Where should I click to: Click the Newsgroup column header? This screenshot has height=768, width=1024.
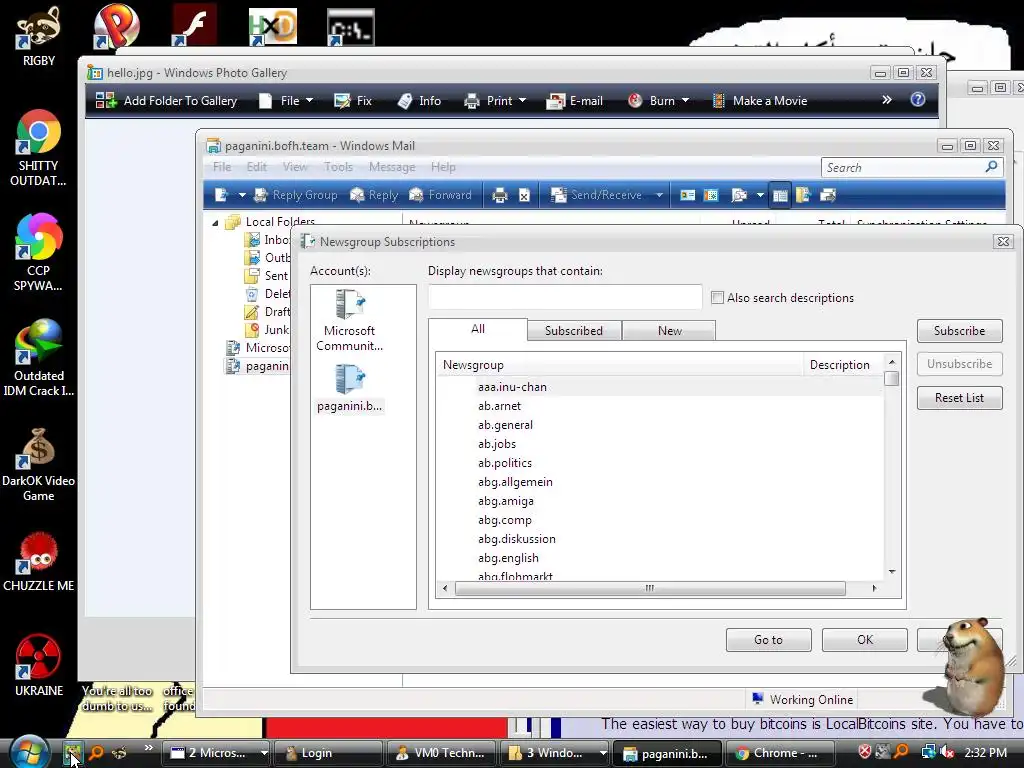[620, 364]
